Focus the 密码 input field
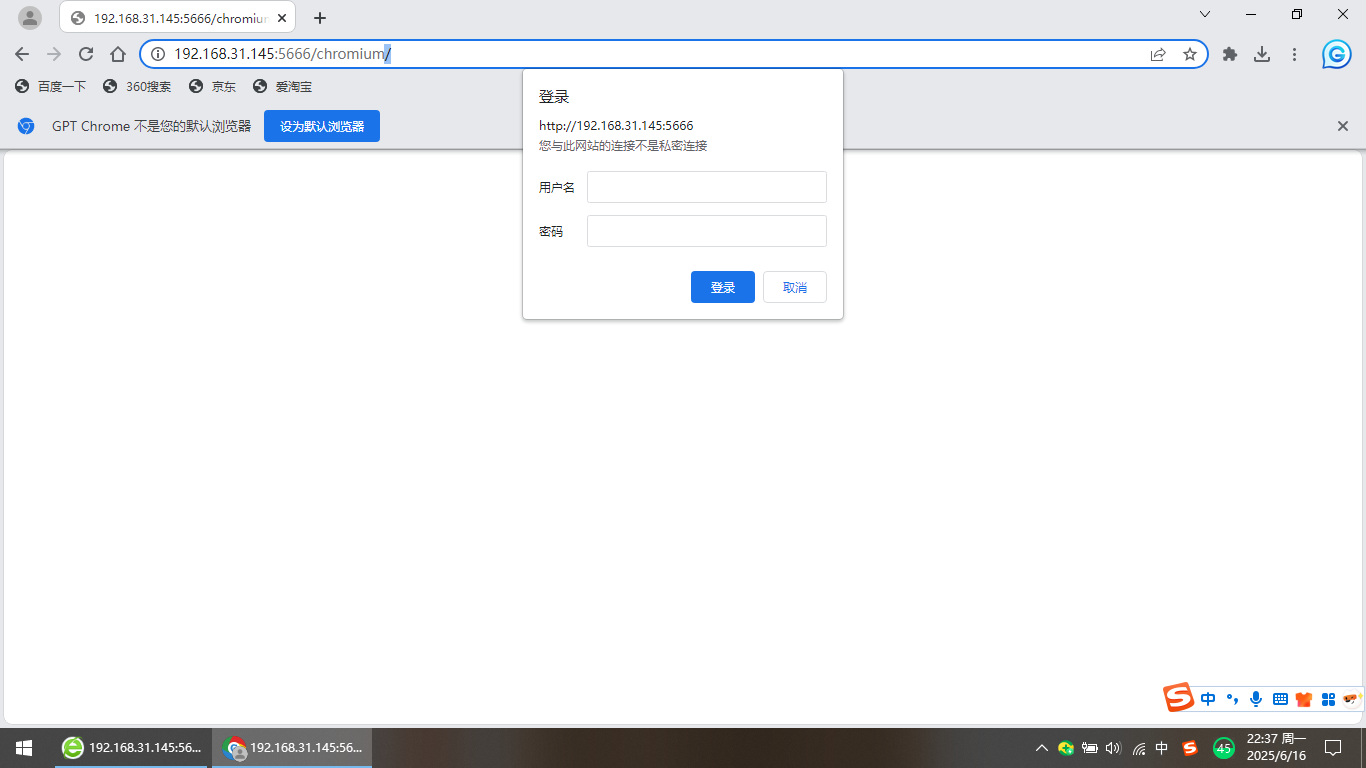 click(x=707, y=231)
